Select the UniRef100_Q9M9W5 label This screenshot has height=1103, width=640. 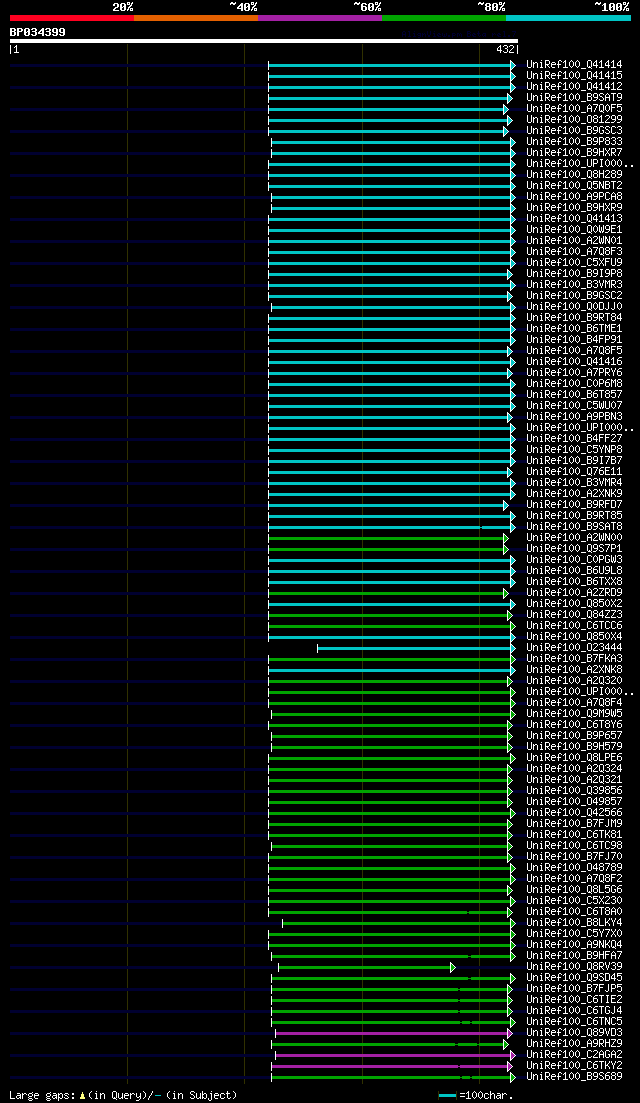574,713
